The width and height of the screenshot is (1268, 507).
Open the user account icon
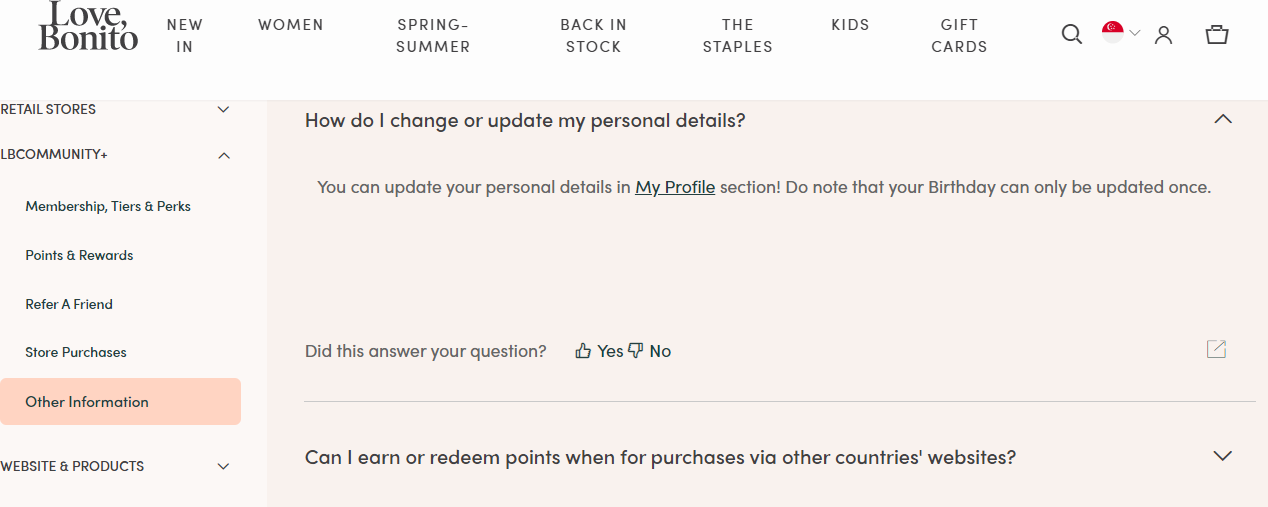[x=1163, y=35]
